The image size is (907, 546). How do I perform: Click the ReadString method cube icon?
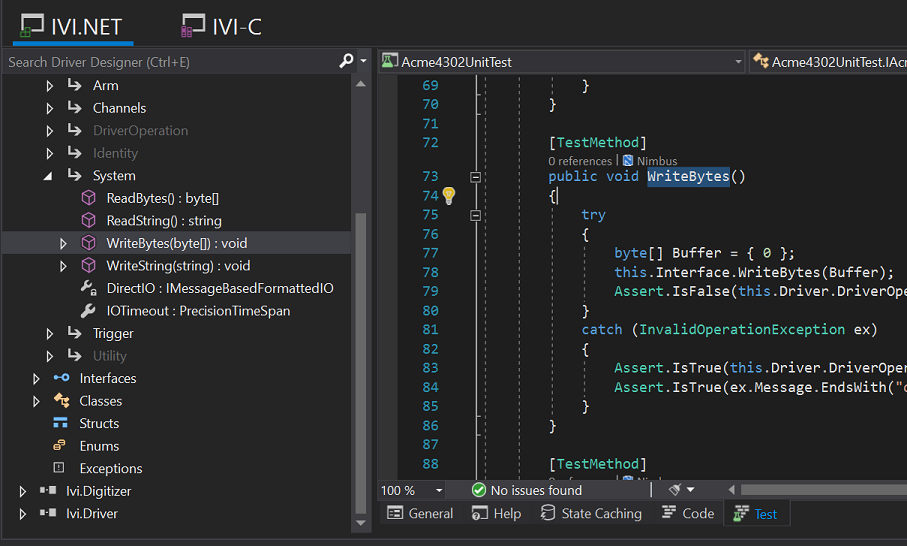click(x=89, y=220)
